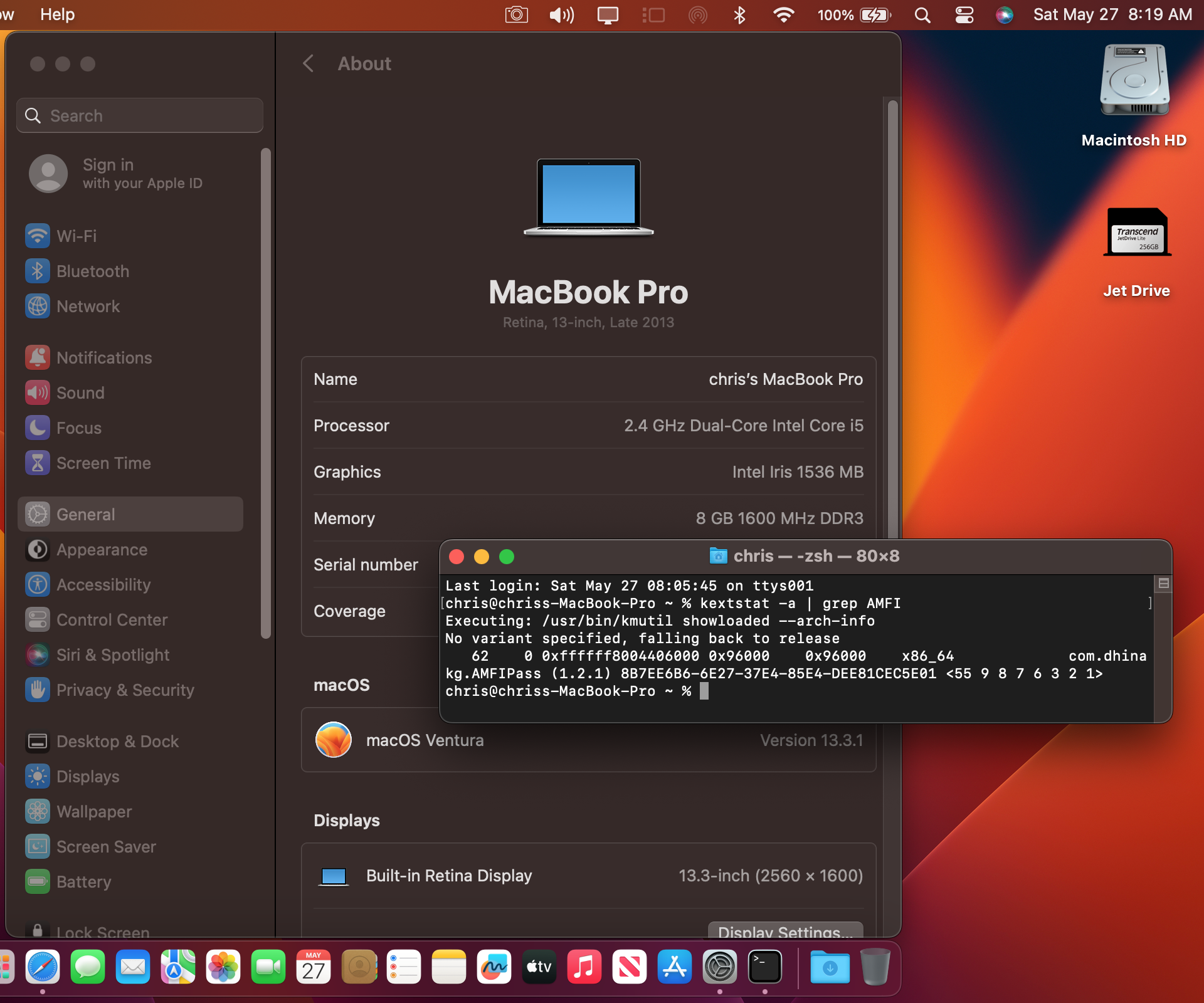1204x1003 pixels.
Task: Open the Bluetooth menu bar icon
Action: click(739, 14)
